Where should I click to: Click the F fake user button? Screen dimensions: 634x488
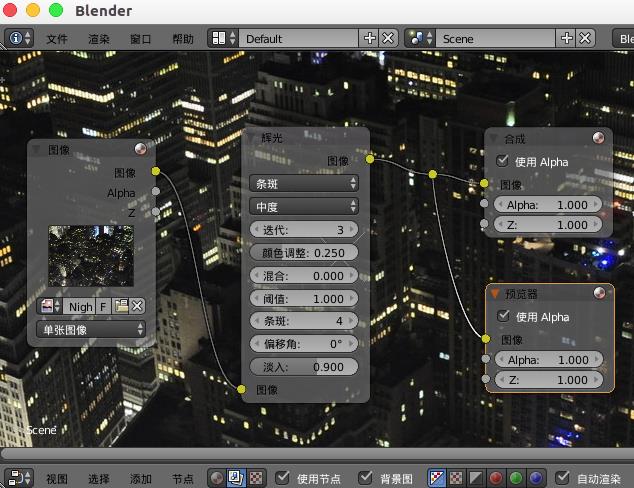[103, 306]
